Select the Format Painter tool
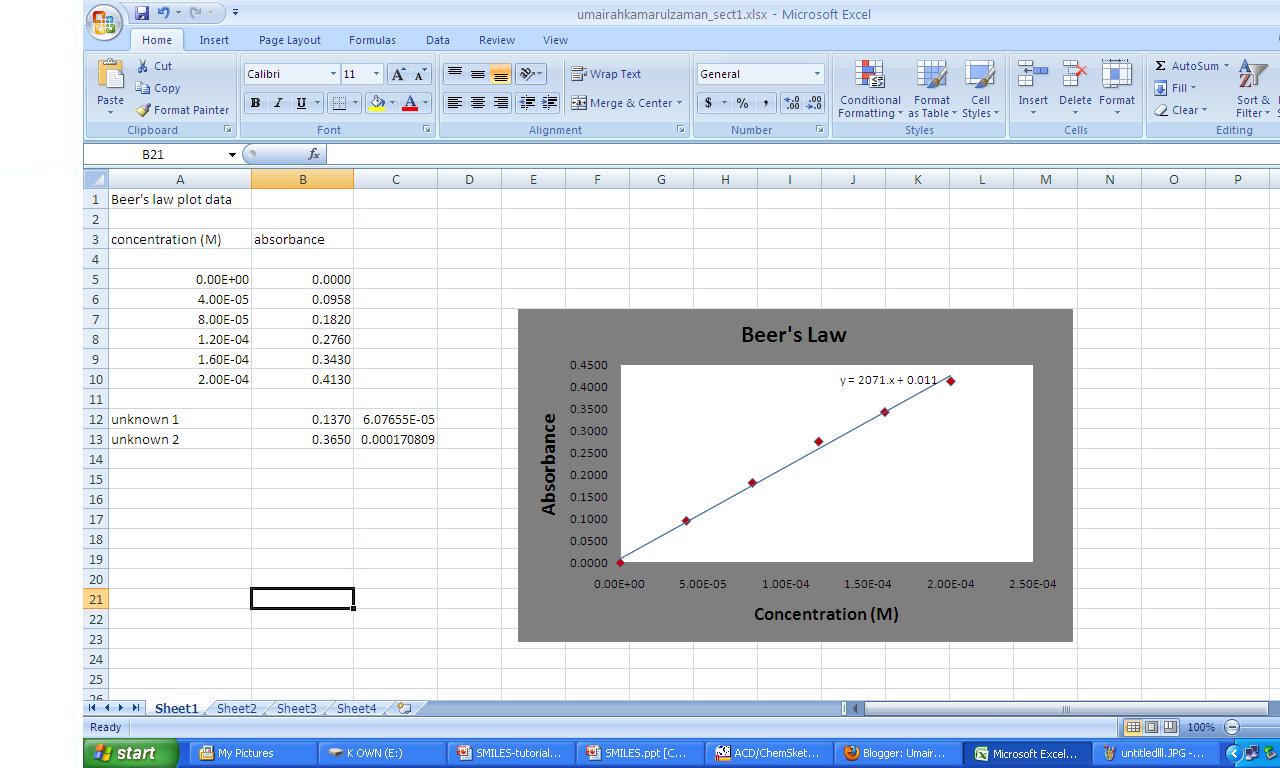This screenshot has height=768, width=1280. tap(183, 110)
